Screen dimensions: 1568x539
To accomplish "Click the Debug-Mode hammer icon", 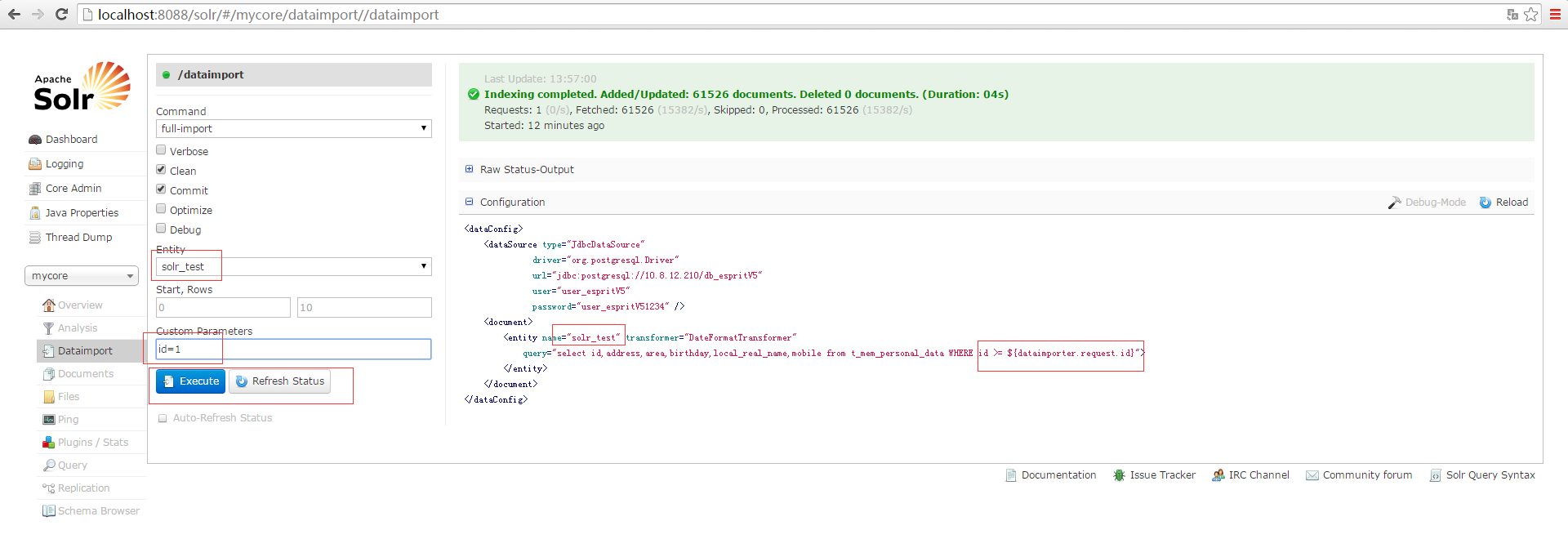I will 1395,203.
